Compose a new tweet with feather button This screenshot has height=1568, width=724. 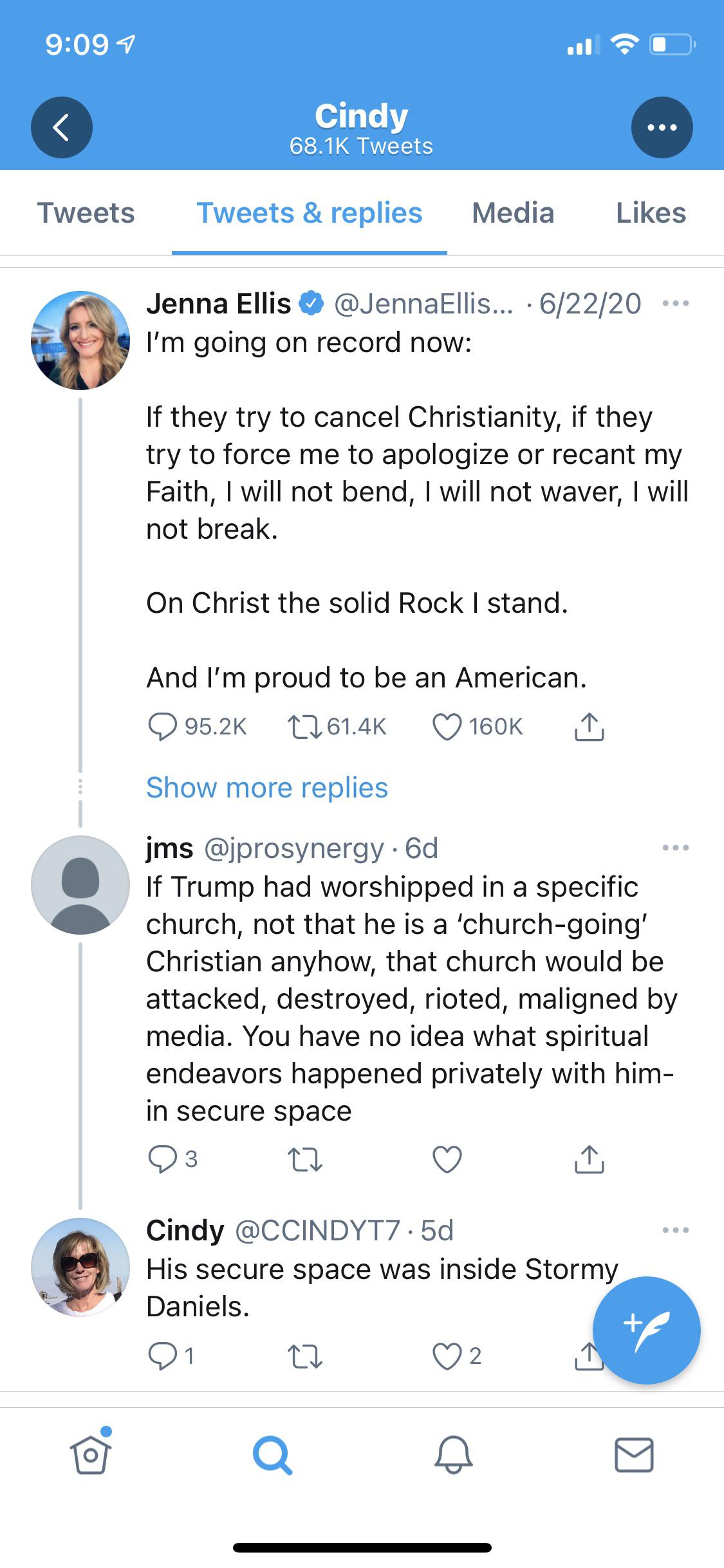[646, 1330]
